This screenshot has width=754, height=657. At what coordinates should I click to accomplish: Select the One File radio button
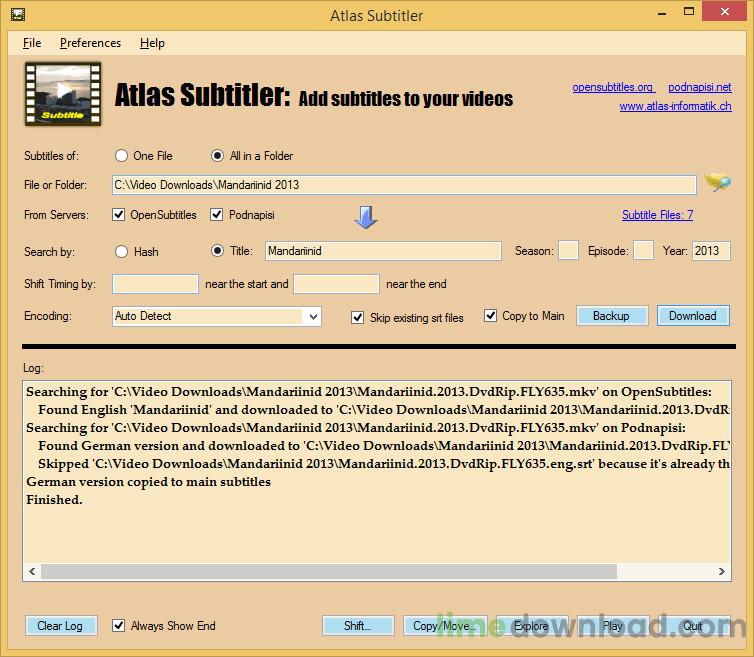click(122, 156)
